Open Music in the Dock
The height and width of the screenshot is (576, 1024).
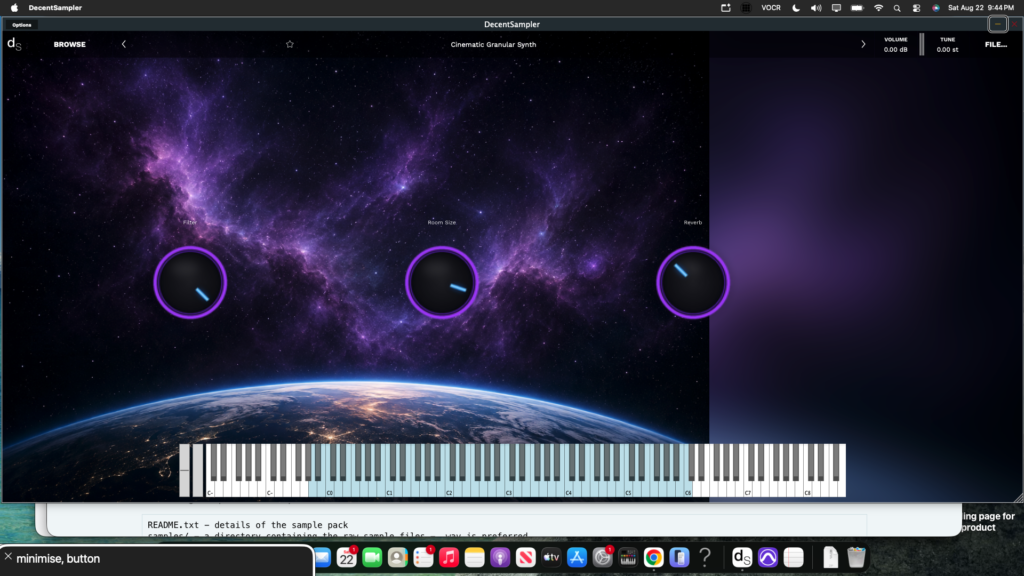click(x=449, y=557)
